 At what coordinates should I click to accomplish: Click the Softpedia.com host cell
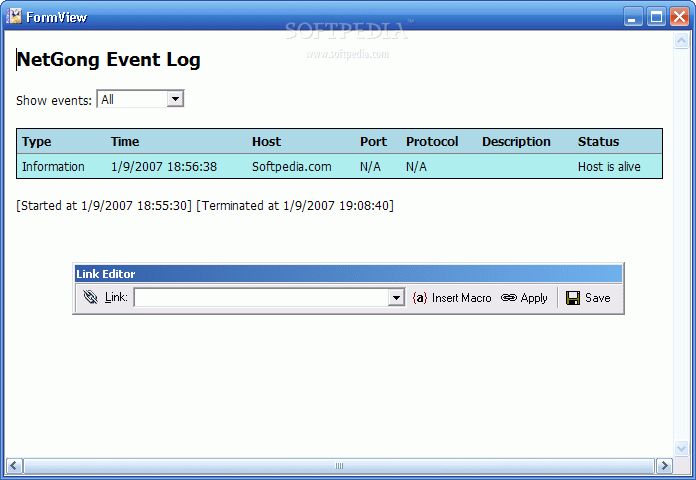(x=292, y=167)
